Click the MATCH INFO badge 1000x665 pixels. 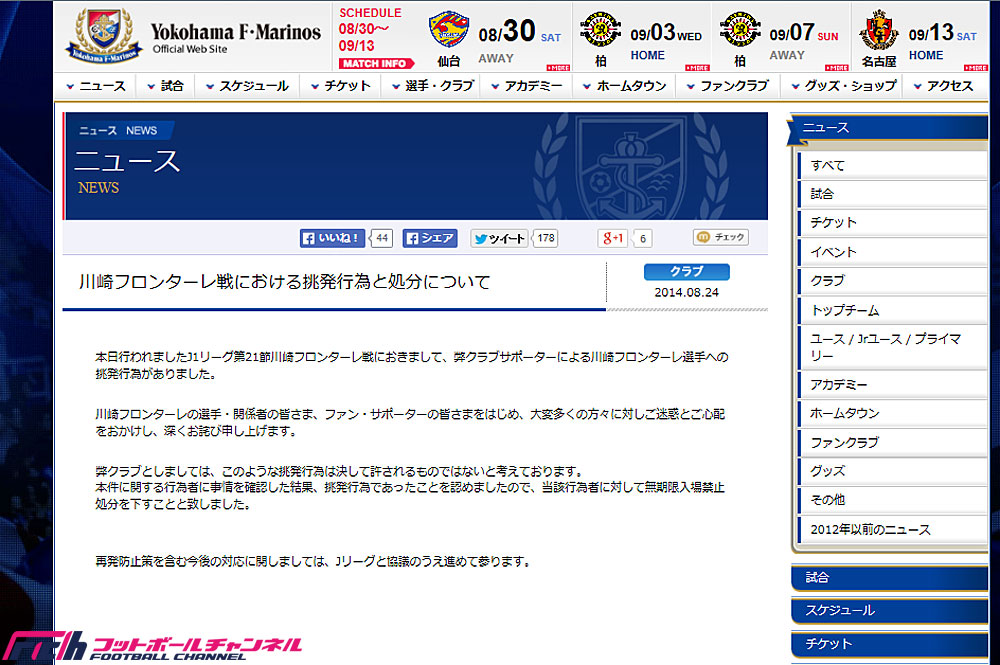click(375, 62)
